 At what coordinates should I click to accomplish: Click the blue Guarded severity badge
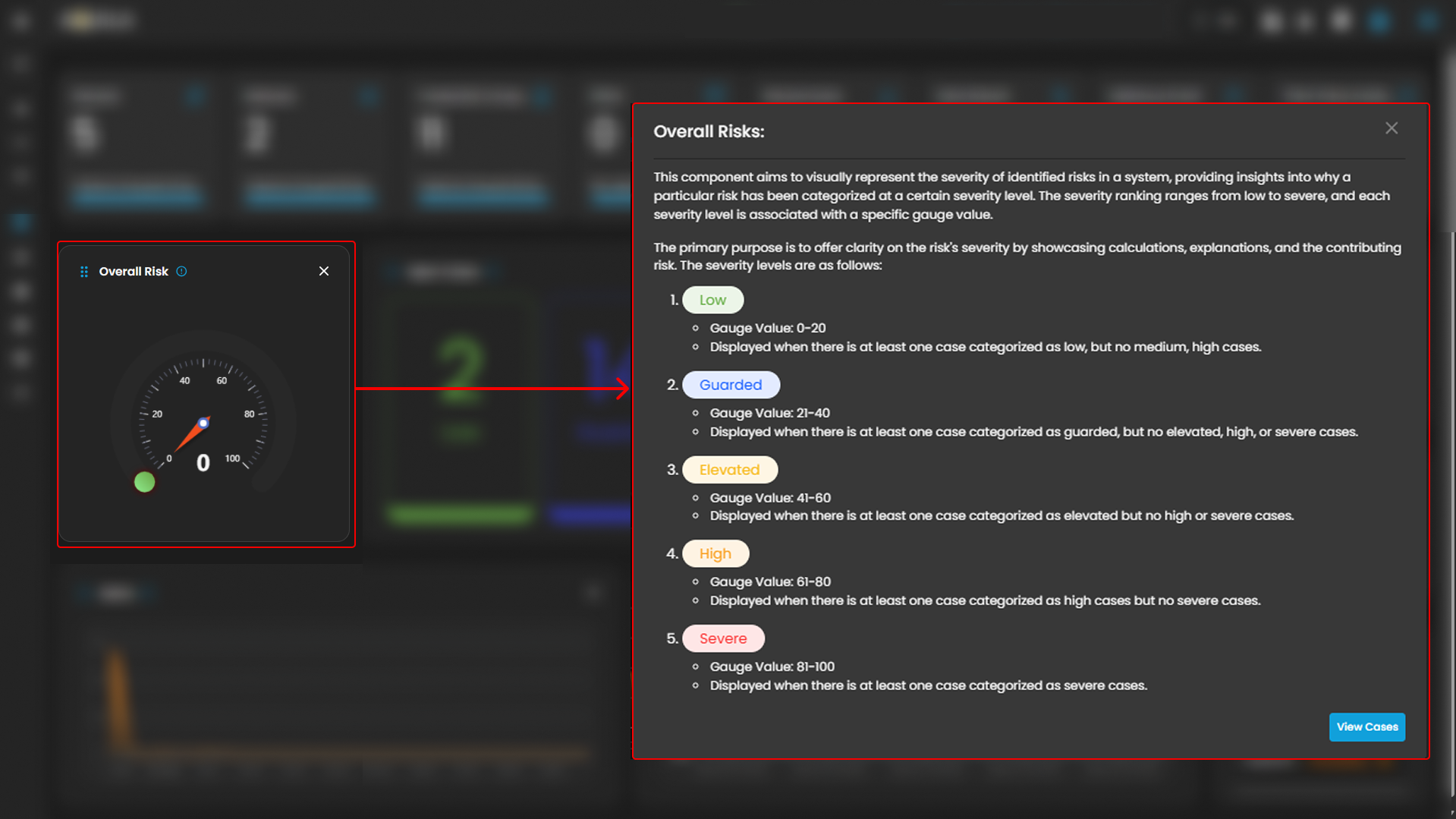731,386
